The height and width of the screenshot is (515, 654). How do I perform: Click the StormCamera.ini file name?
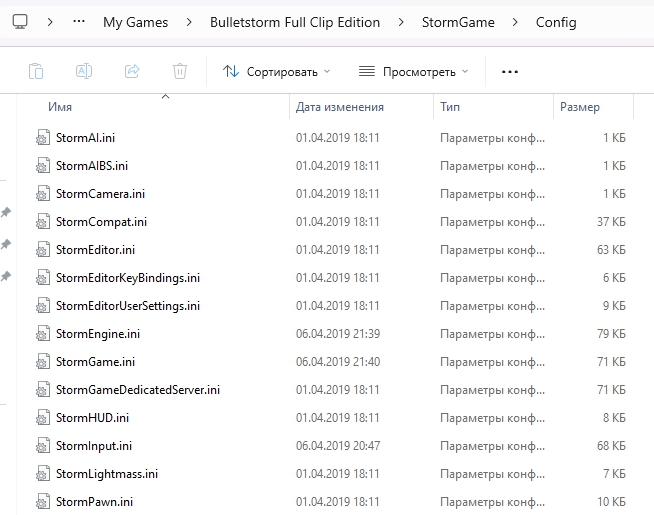[x=101, y=193]
